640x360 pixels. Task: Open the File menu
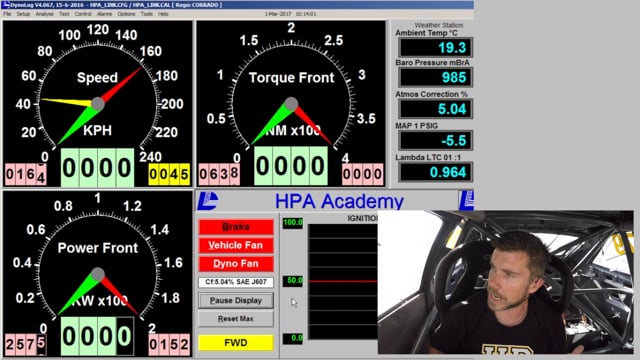[7, 14]
